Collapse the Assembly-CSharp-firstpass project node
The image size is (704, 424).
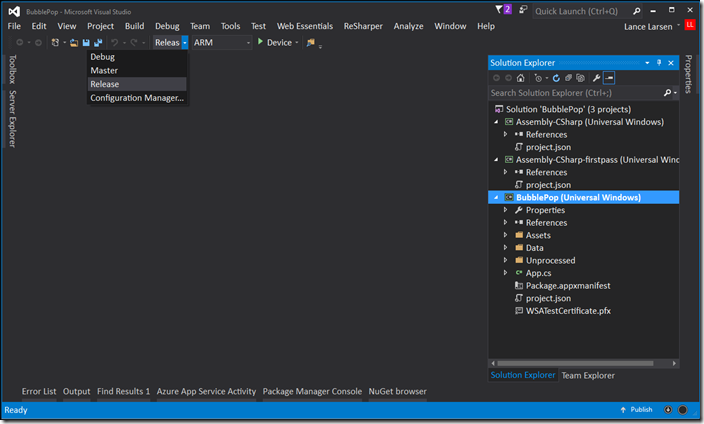coord(496,159)
